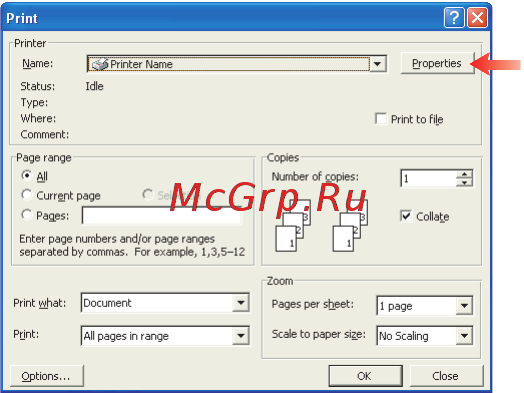This screenshot has width=524, height=393.
Task: Open the Print what dropdown
Action: click(x=241, y=303)
